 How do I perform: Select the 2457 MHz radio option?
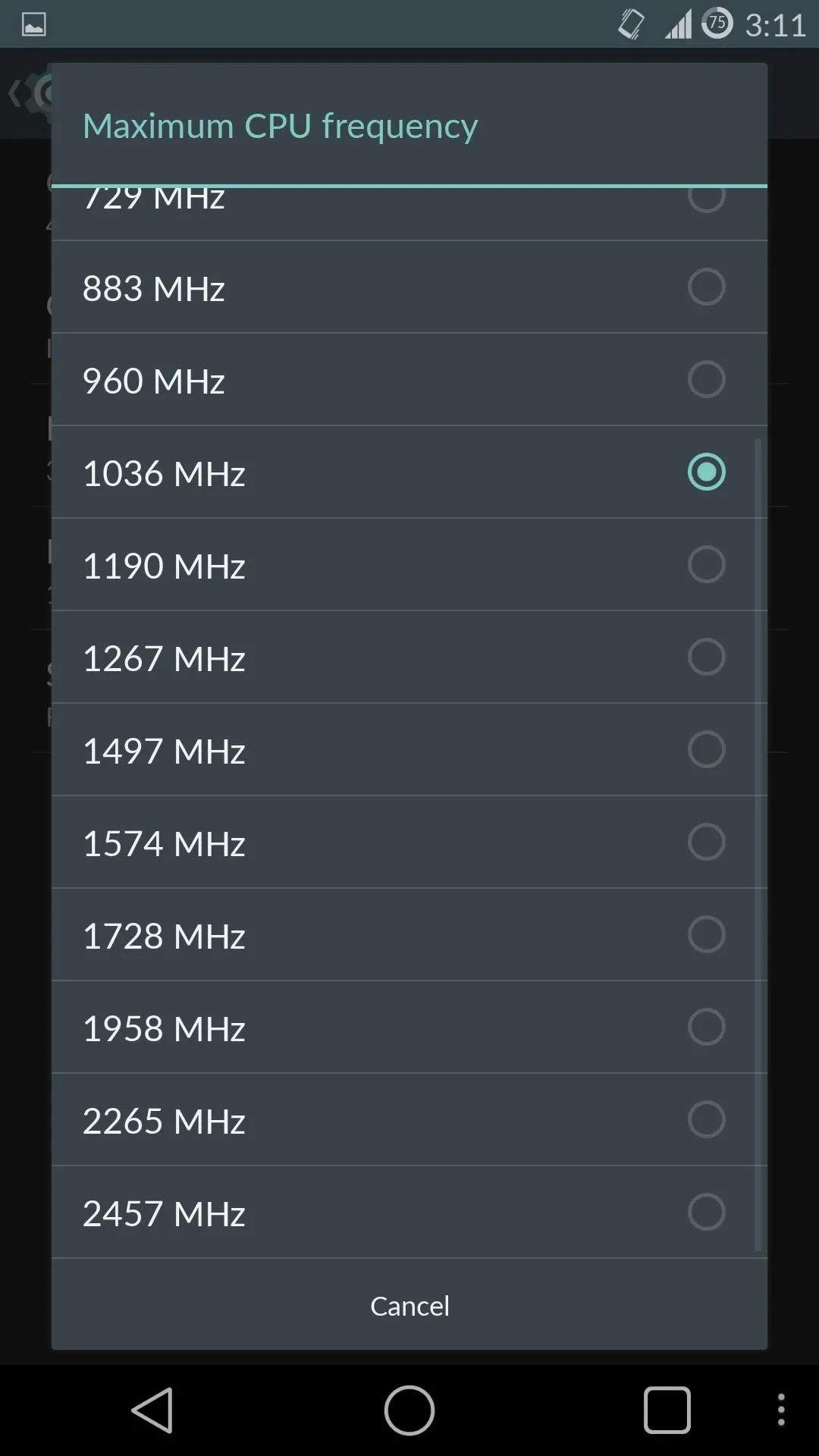click(706, 1212)
